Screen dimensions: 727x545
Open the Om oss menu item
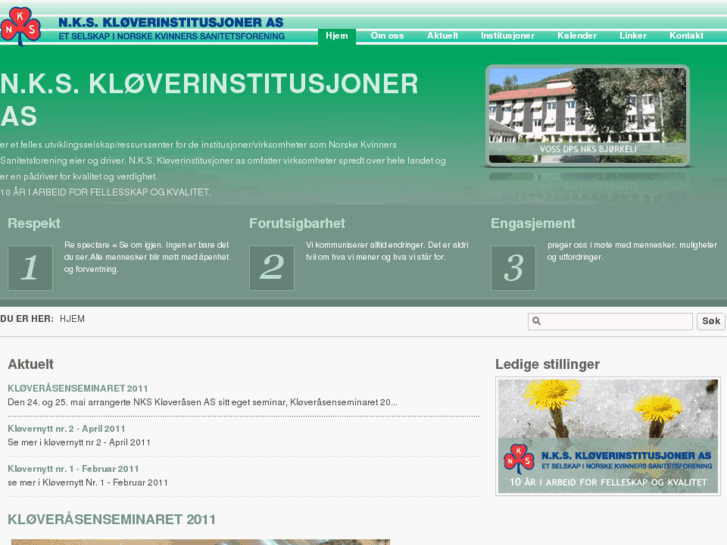pos(387,36)
